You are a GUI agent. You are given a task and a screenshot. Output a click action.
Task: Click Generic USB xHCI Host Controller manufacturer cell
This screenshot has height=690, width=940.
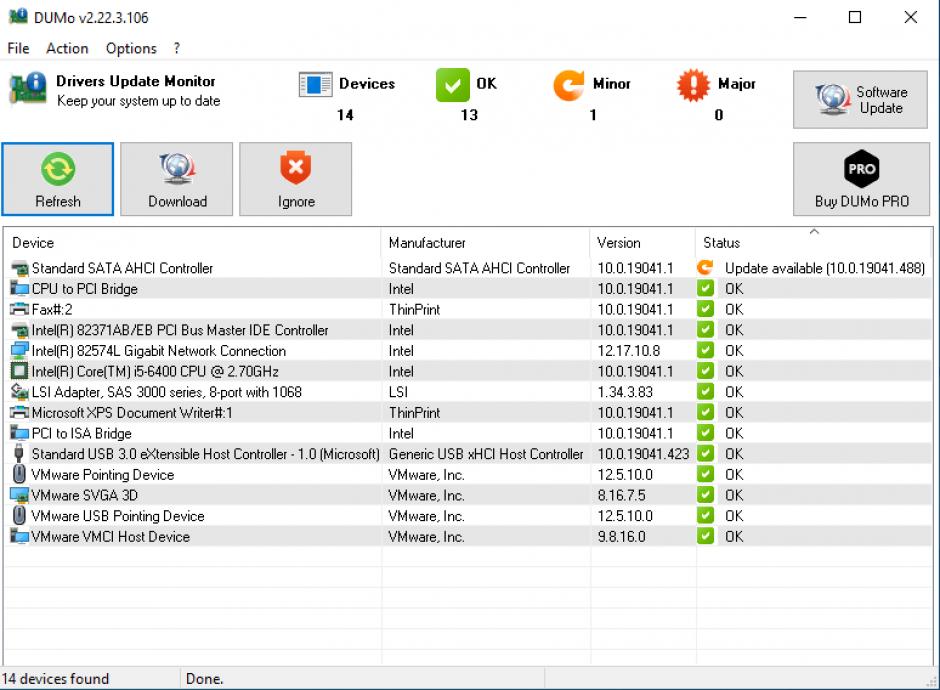(486, 454)
